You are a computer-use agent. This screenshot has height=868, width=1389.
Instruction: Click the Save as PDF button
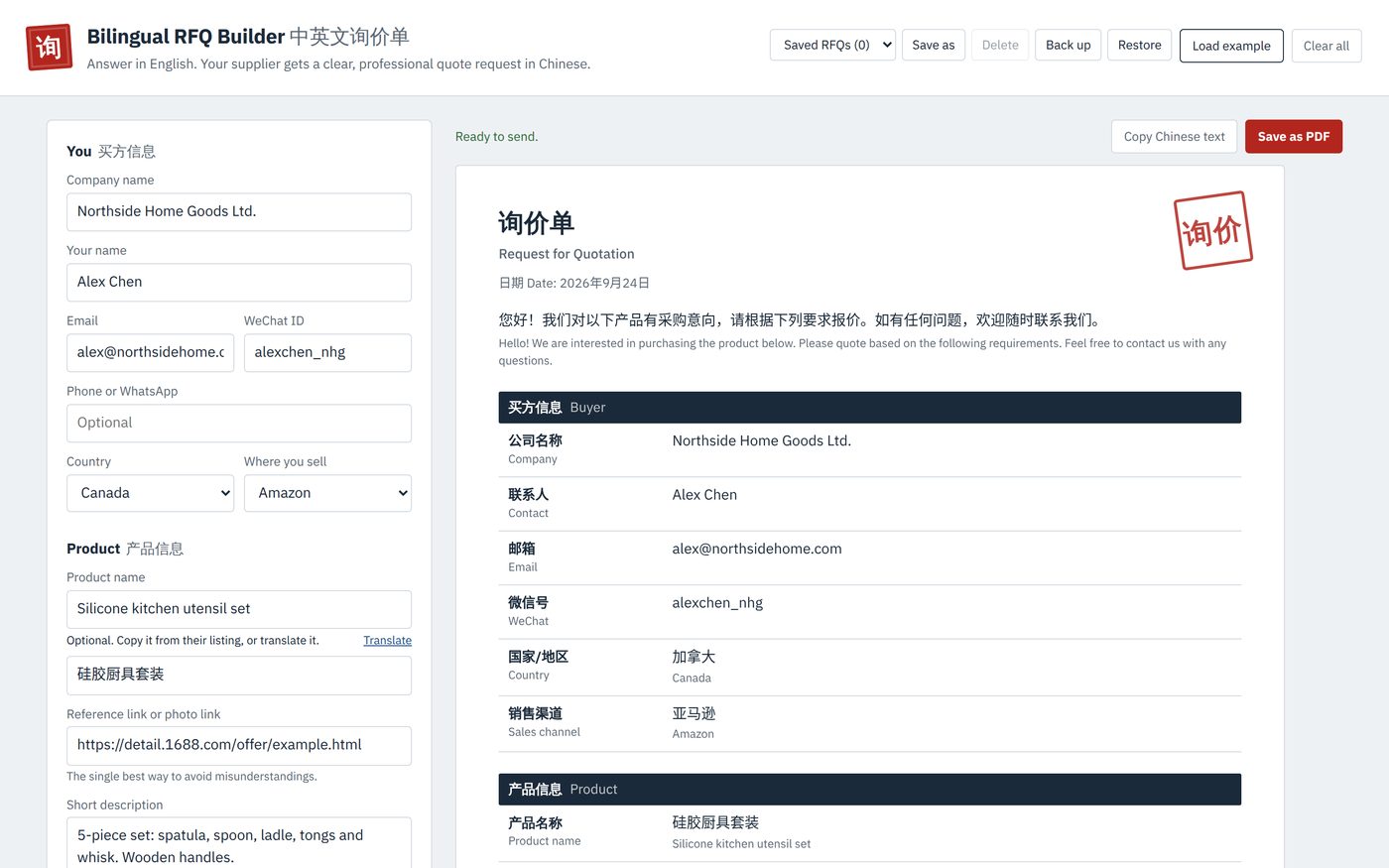[1294, 137]
